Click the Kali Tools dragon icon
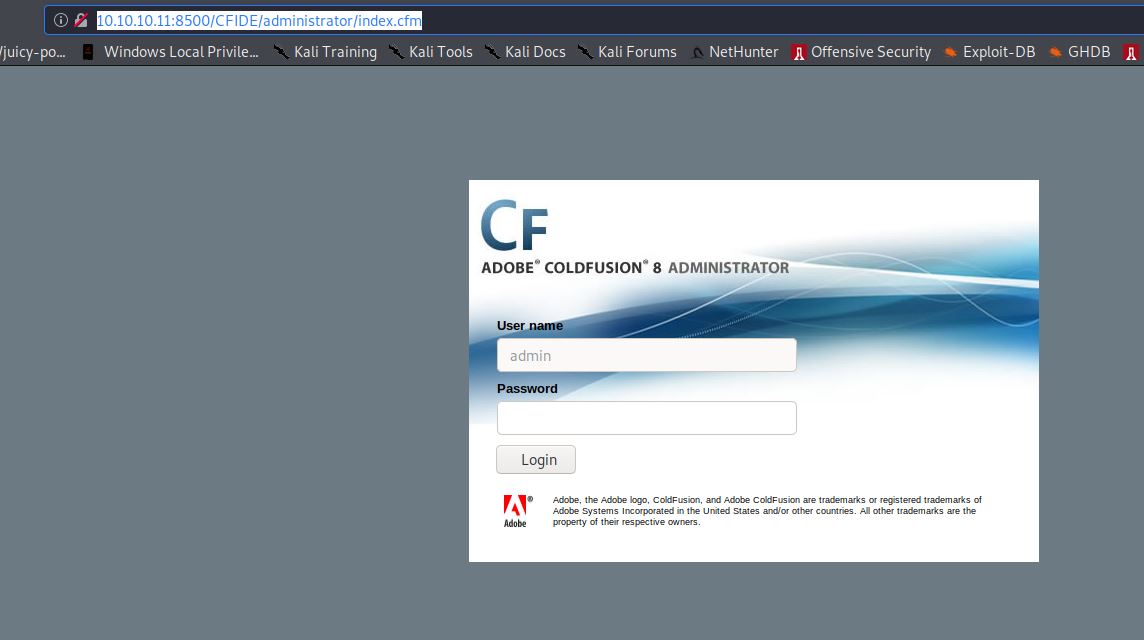 point(396,52)
